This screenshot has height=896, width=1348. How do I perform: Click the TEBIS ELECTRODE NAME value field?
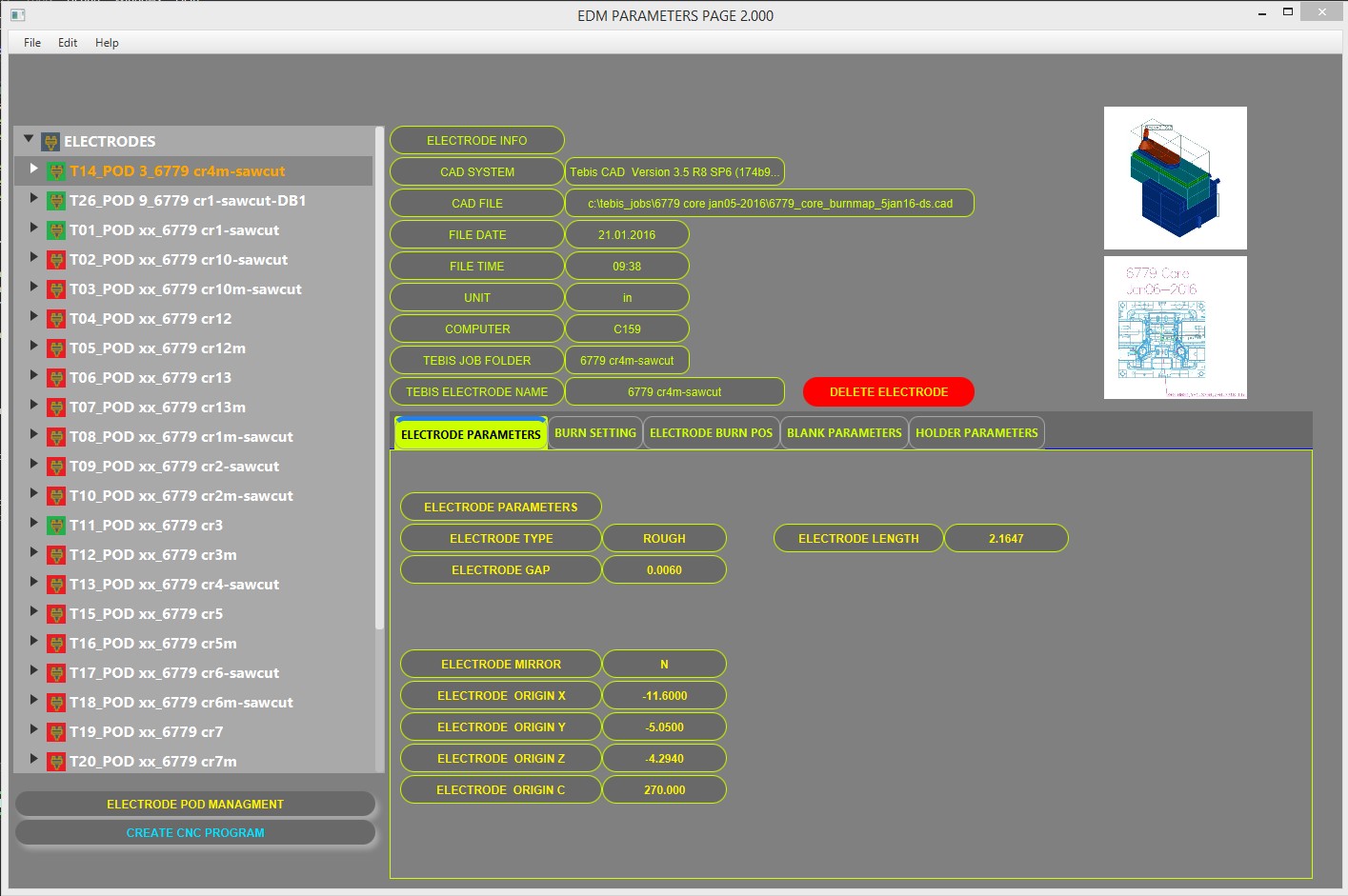coord(674,392)
